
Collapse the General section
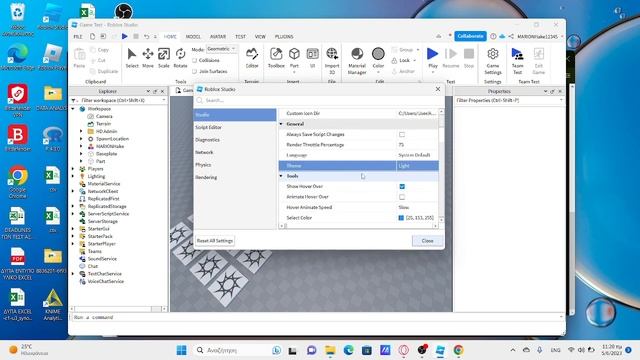(x=281, y=124)
